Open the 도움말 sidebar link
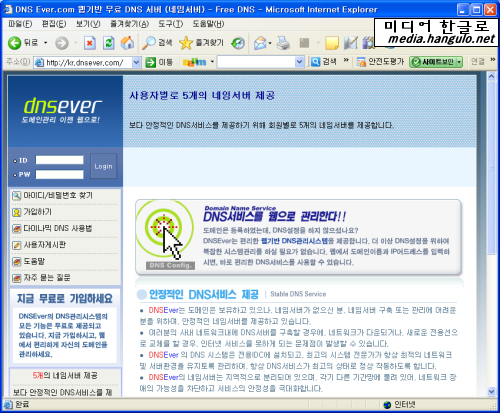 34,261
